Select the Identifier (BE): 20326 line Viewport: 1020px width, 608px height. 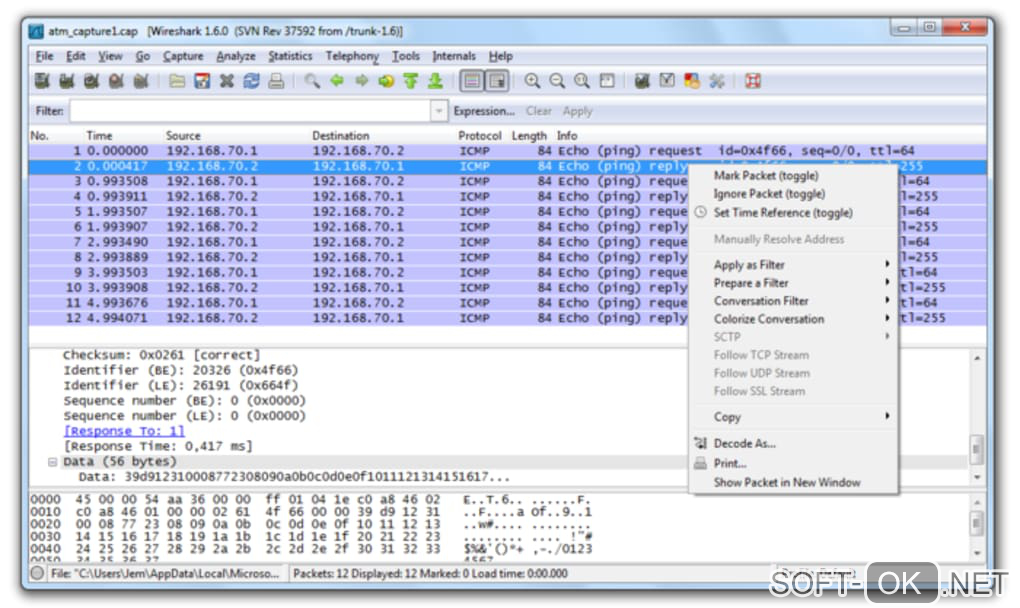[x=181, y=370]
